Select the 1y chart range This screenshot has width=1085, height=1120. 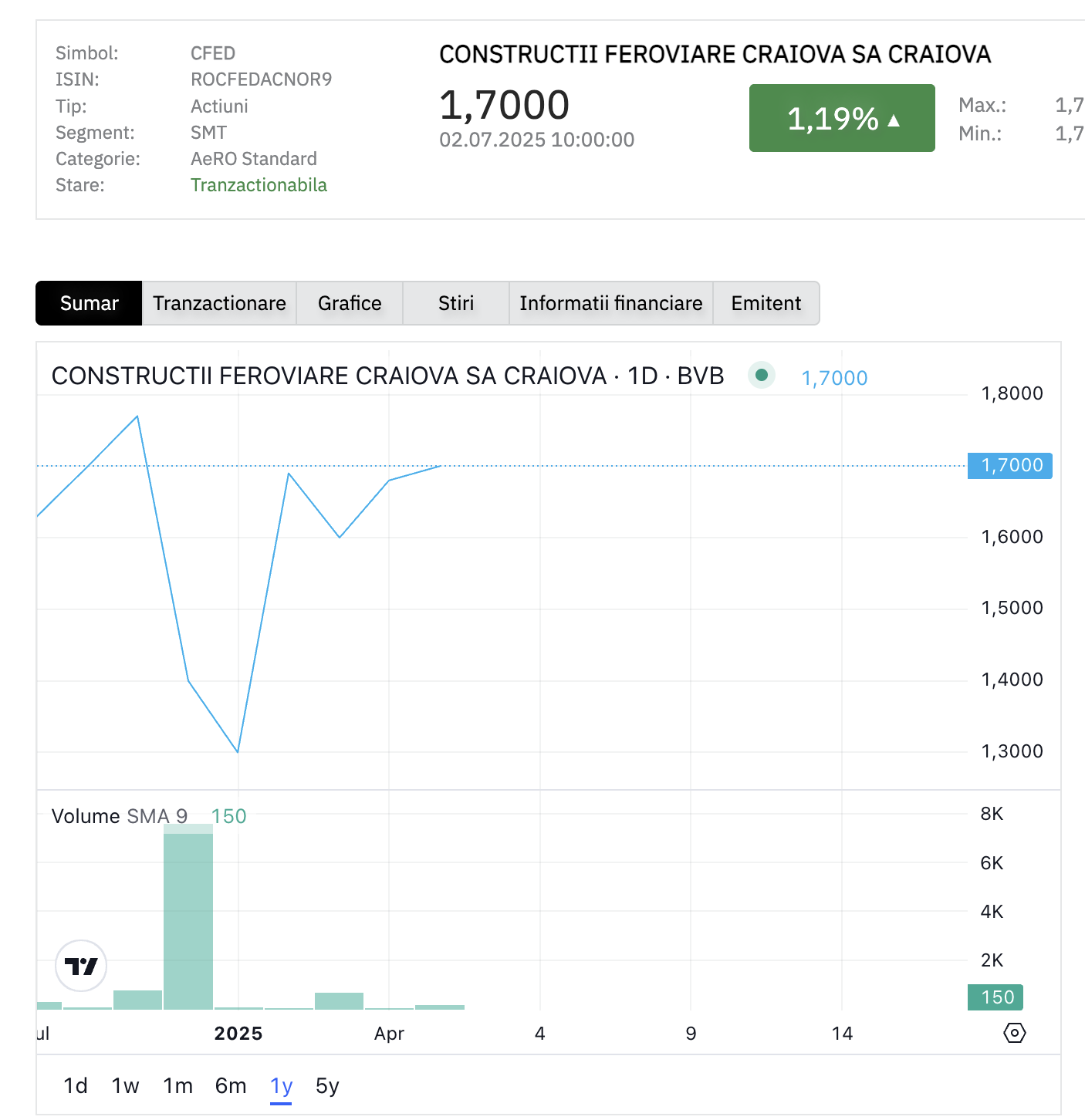281,1086
